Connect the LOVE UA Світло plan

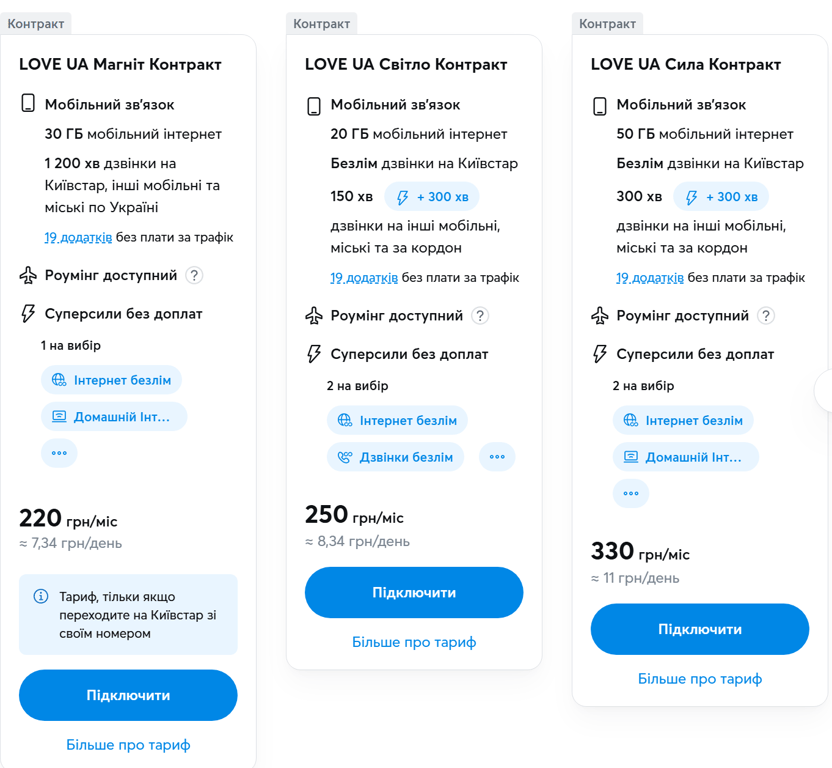click(414, 593)
